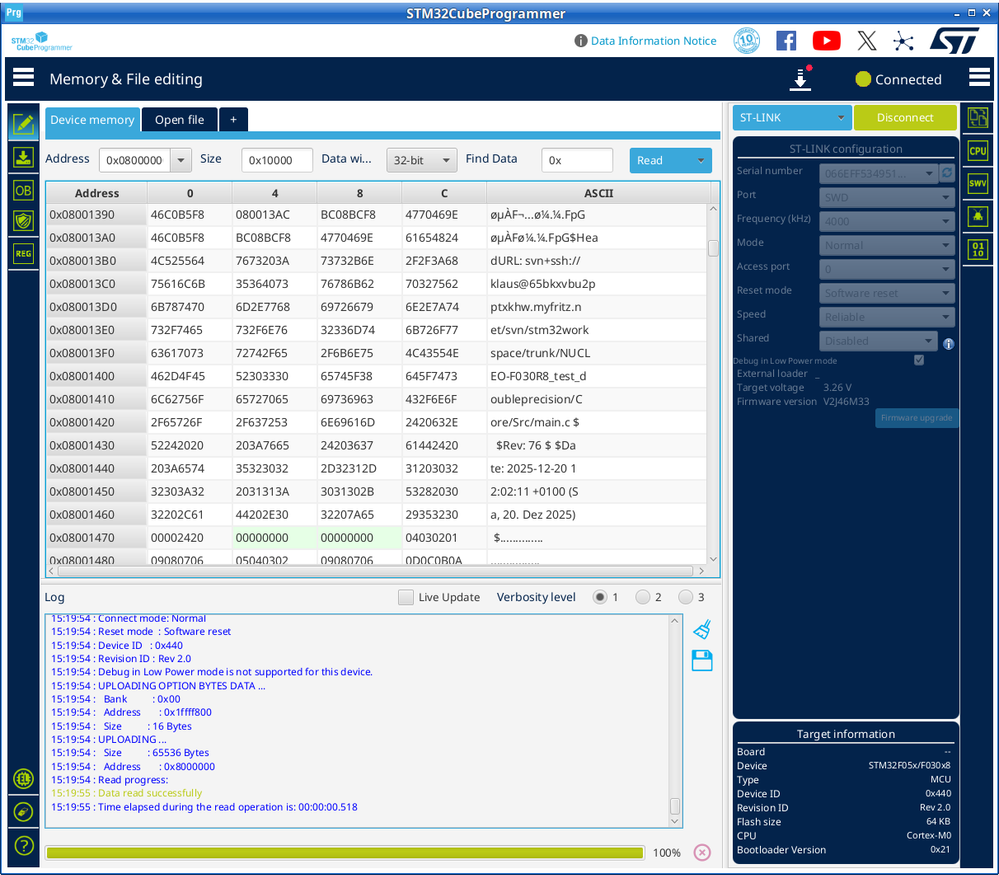Save the log with floppy disk icon

point(702,660)
